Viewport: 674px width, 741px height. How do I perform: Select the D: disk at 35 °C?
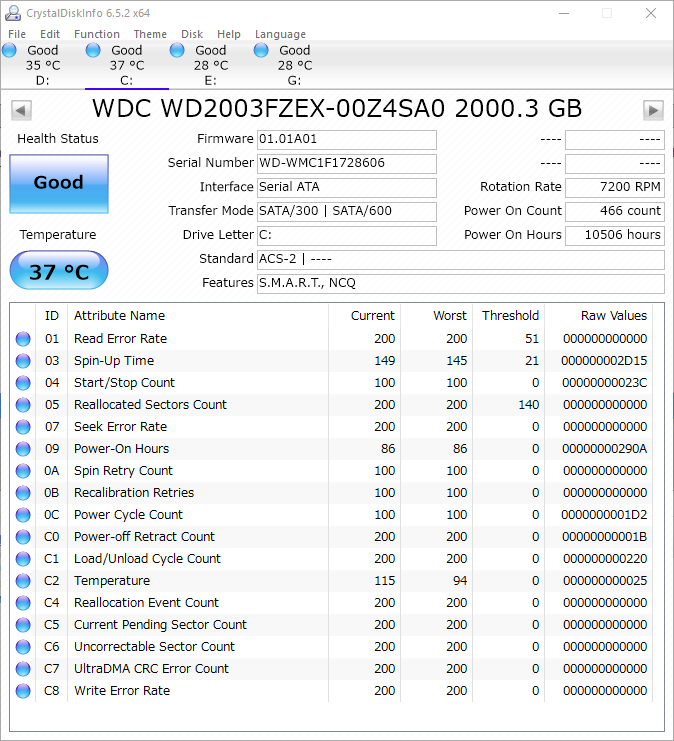[43, 65]
